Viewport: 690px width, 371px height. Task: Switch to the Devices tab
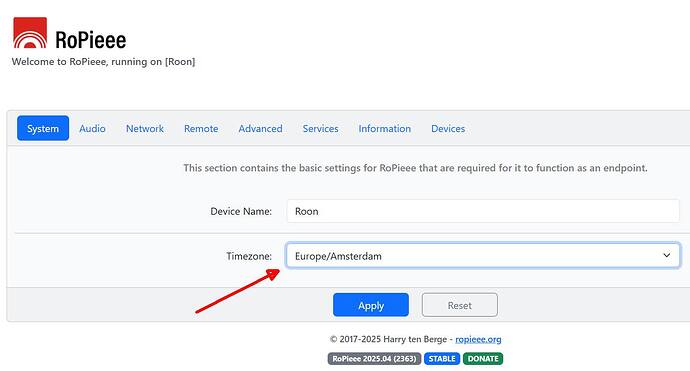(448, 129)
